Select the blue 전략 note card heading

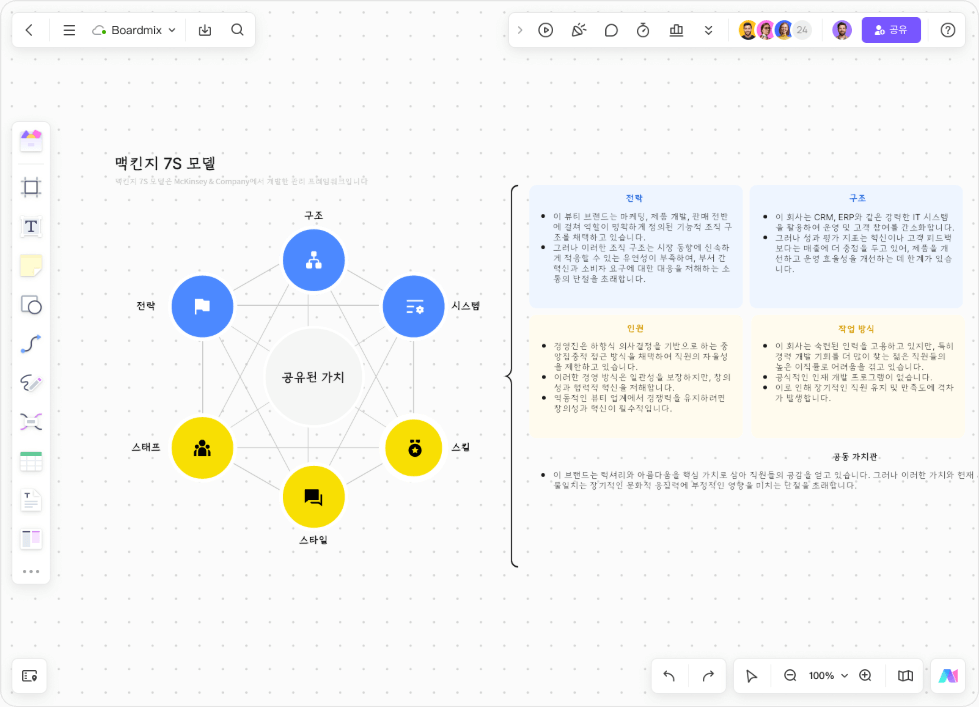pos(634,198)
